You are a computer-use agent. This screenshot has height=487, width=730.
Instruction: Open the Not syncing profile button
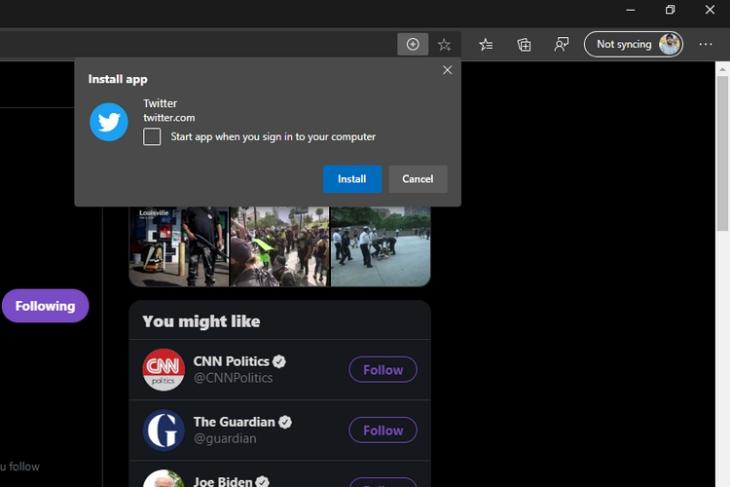tap(633, 44)
